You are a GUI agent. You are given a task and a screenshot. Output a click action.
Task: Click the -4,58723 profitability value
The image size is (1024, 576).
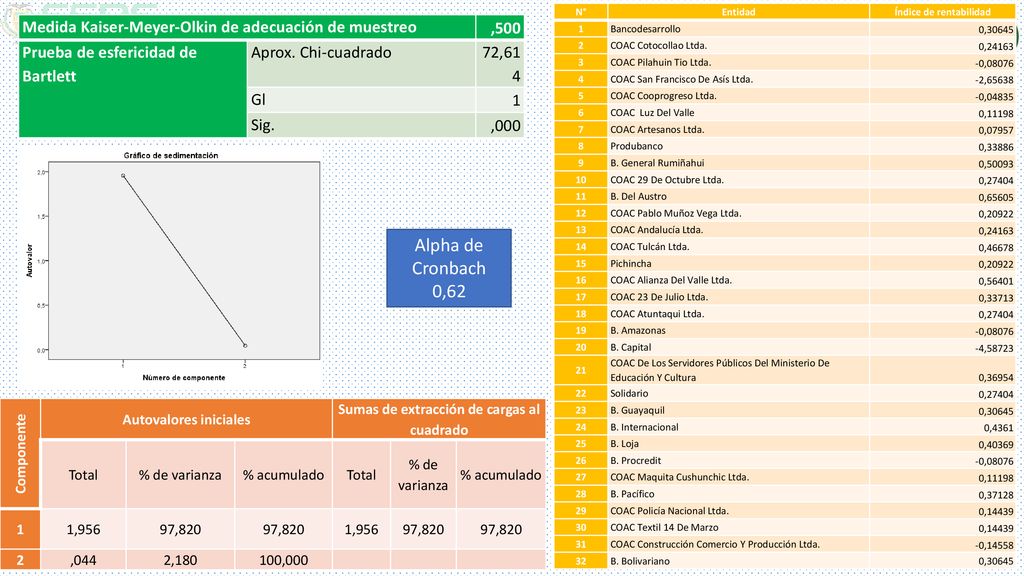(x=995, y=348)
